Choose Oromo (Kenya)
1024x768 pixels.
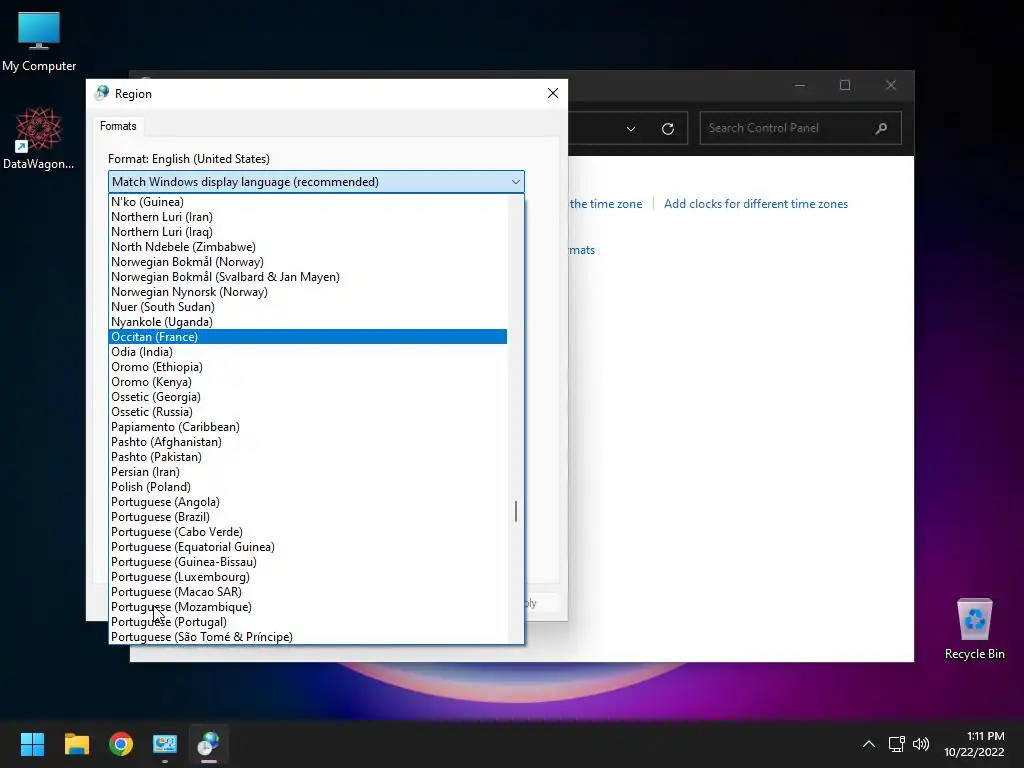(x=308, y=382)
